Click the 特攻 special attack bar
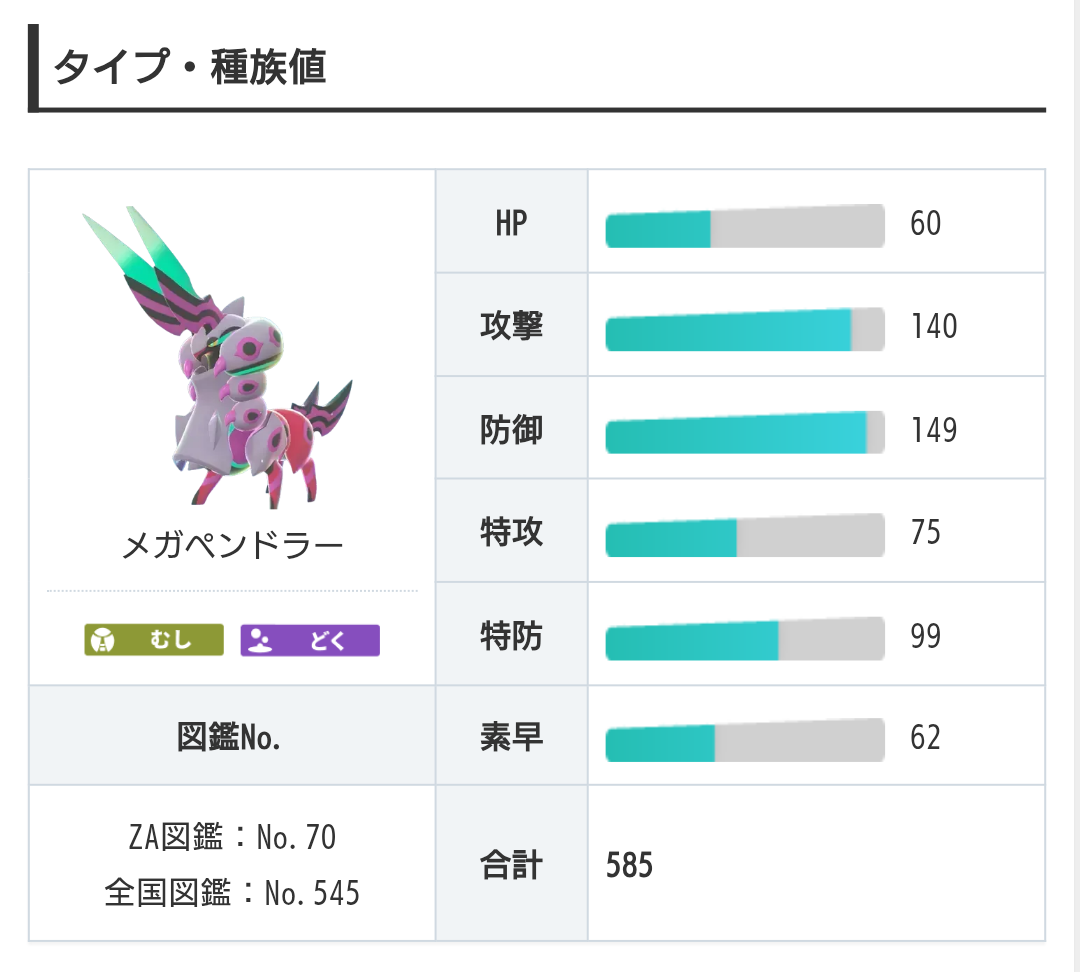1080x972 pixels. pyautogui.click(x=744, y=535)
